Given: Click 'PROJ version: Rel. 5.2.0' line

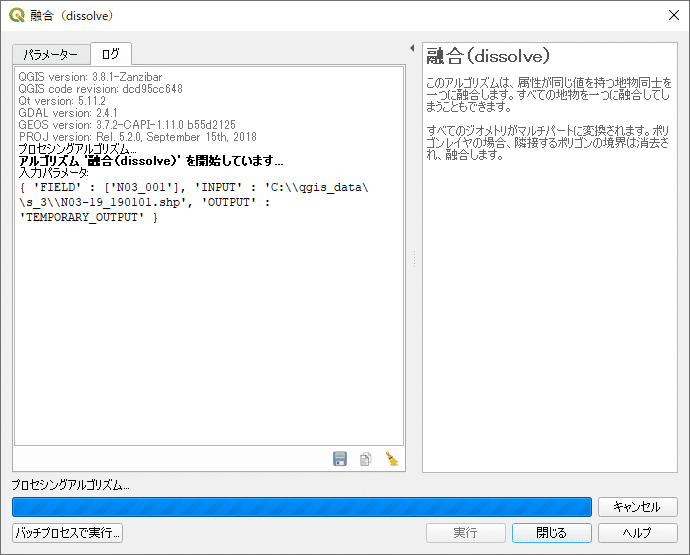Looking at the screenshot, I should pyautogui.click(x=137, y=137).
